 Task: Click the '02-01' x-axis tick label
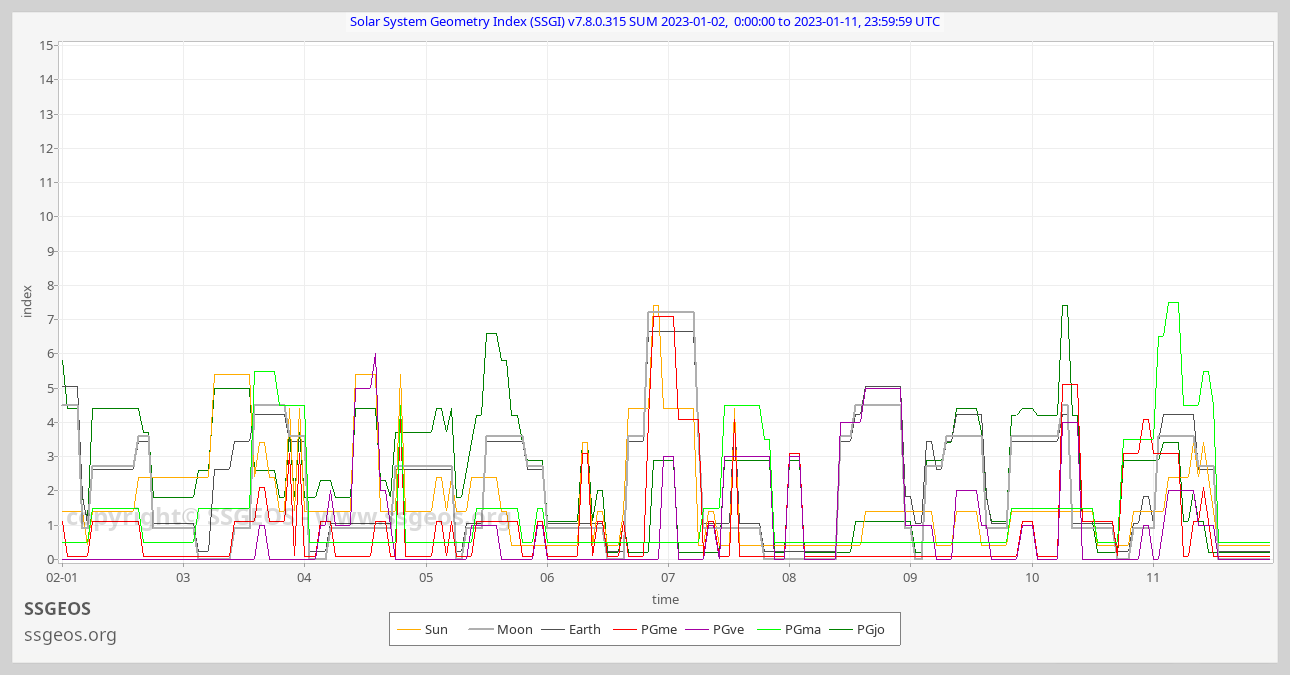[61, 578]
